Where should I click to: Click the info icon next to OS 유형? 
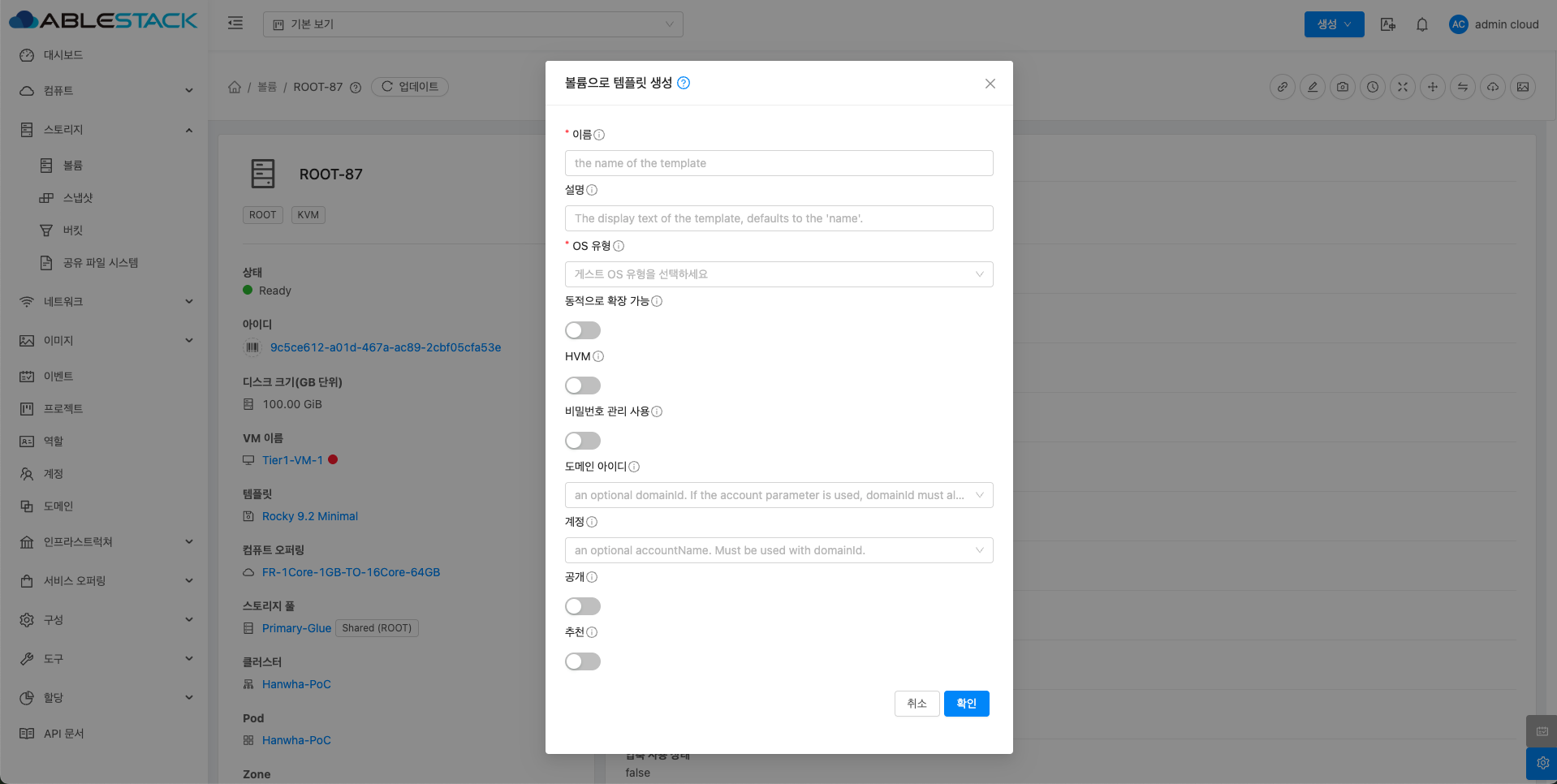[619, 246]
